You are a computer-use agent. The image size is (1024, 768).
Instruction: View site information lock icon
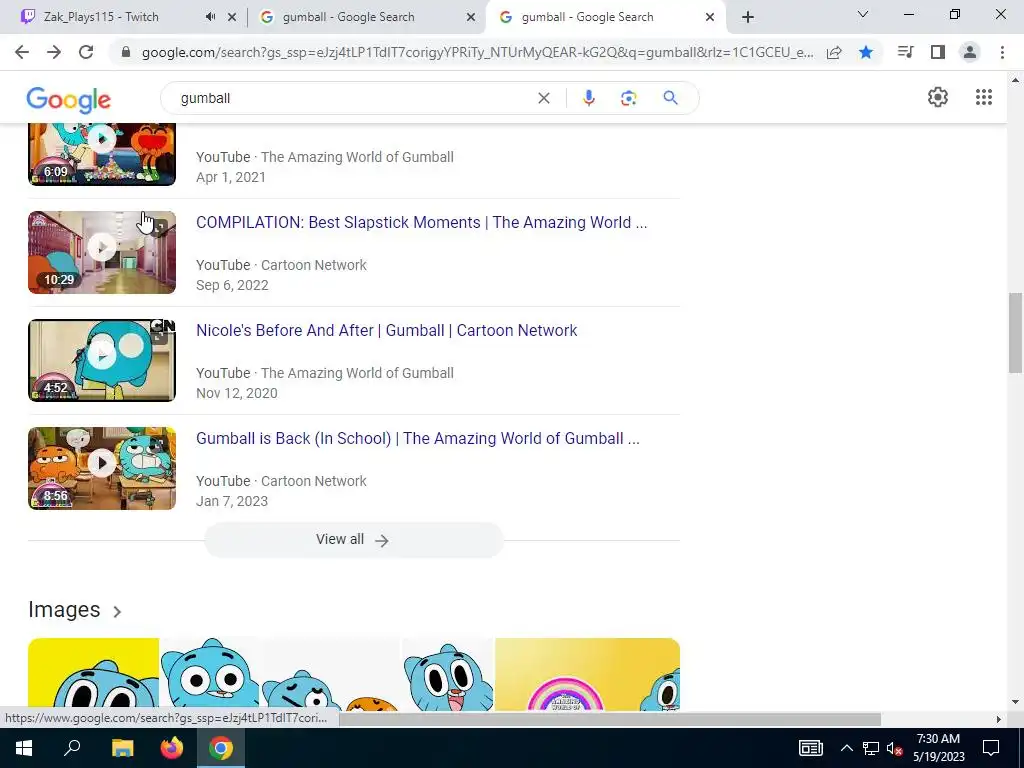126,53
